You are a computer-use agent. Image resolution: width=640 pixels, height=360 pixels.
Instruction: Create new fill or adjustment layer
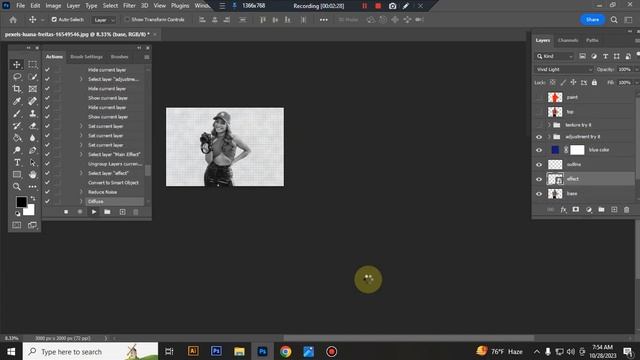[589, 209]
